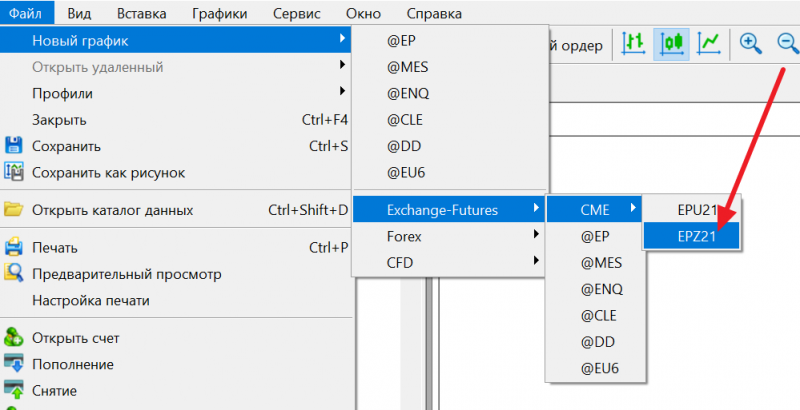Open the data folder icon

[x=14, y=210]
